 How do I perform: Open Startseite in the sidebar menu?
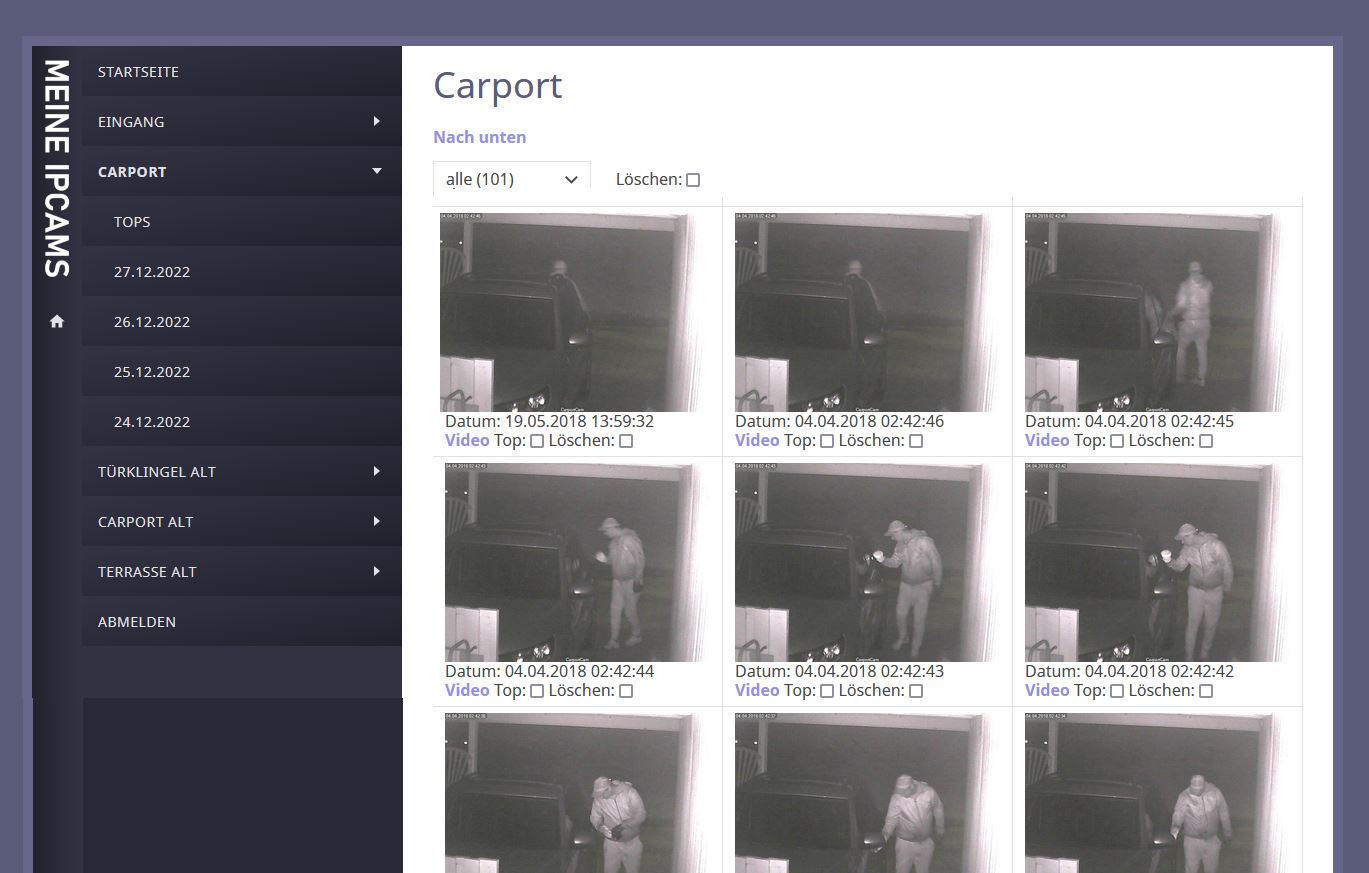pyautogui.click(x=138, y=72)
